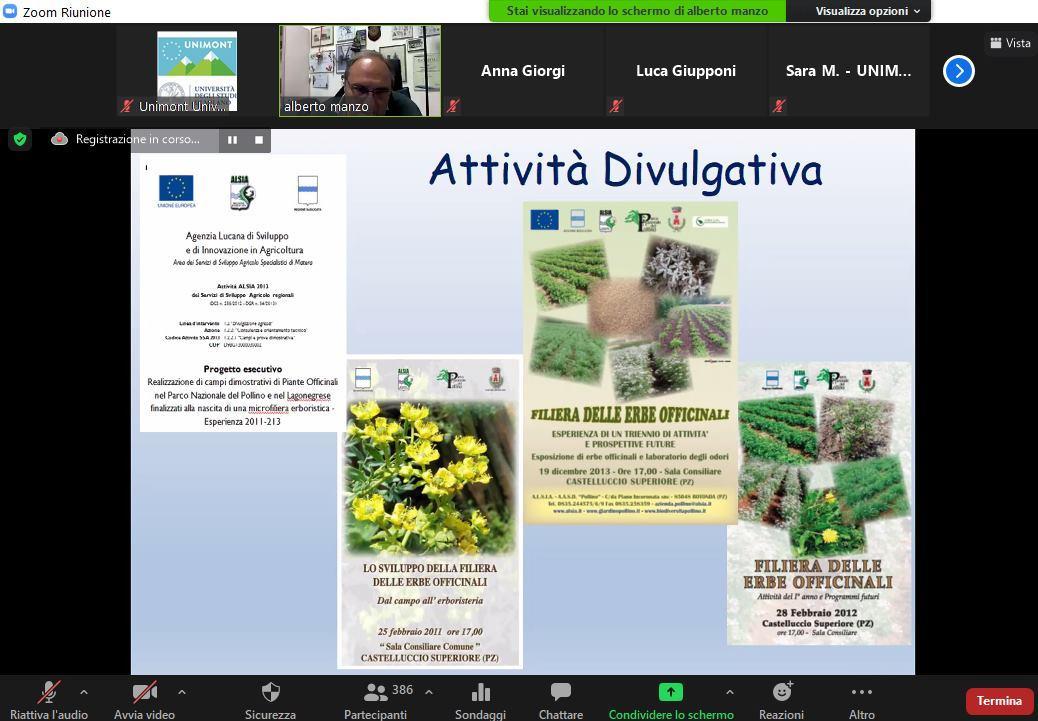Click 'Attività Divulgativa' slide title

pyautogui.click(x=626, y=170)
